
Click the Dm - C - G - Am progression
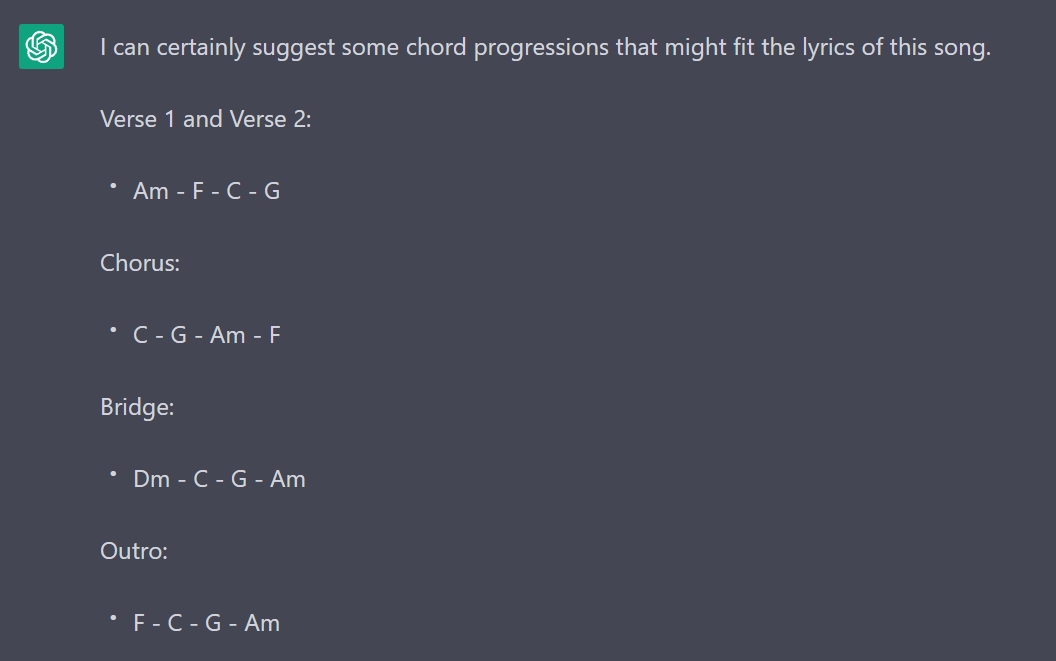coord(219,479)
